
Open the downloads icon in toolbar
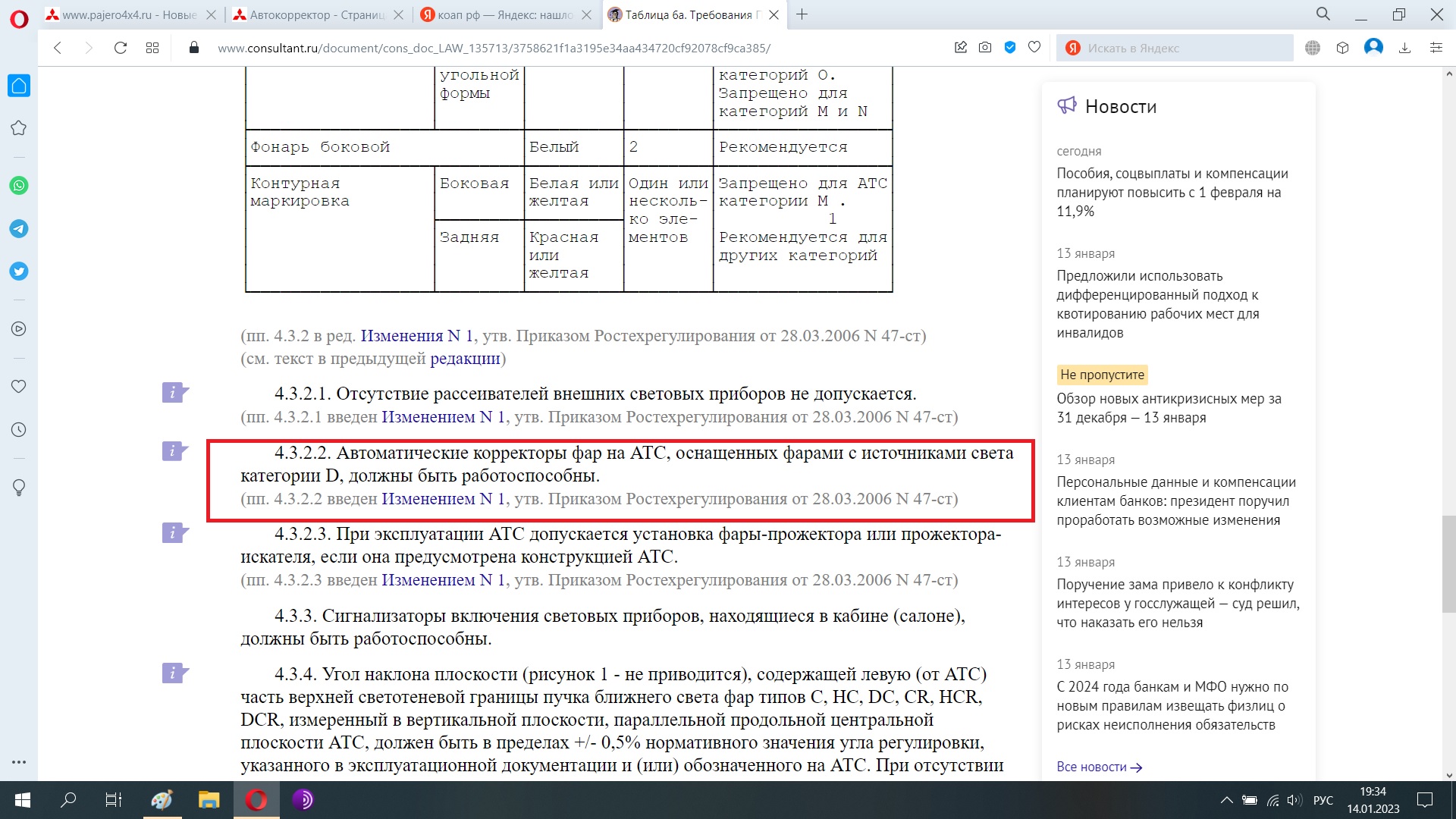click(1404, 48)
